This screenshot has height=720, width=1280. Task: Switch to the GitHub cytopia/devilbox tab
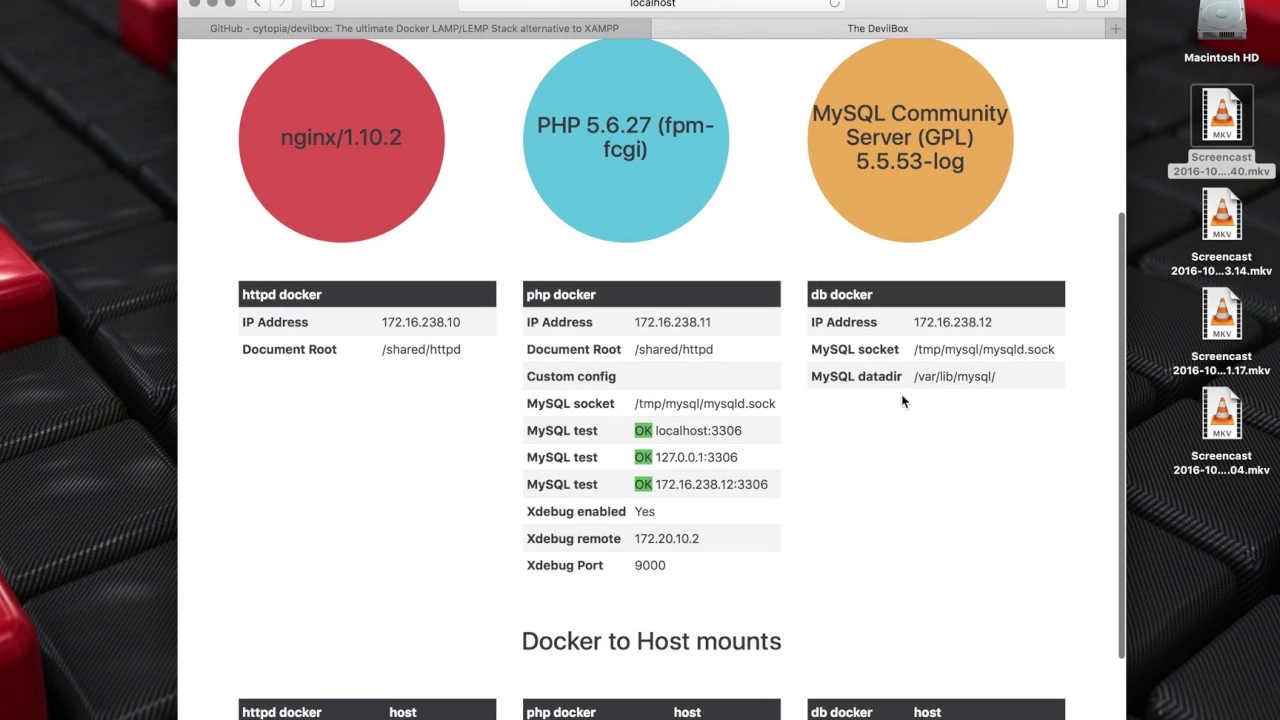coord(414,28)
